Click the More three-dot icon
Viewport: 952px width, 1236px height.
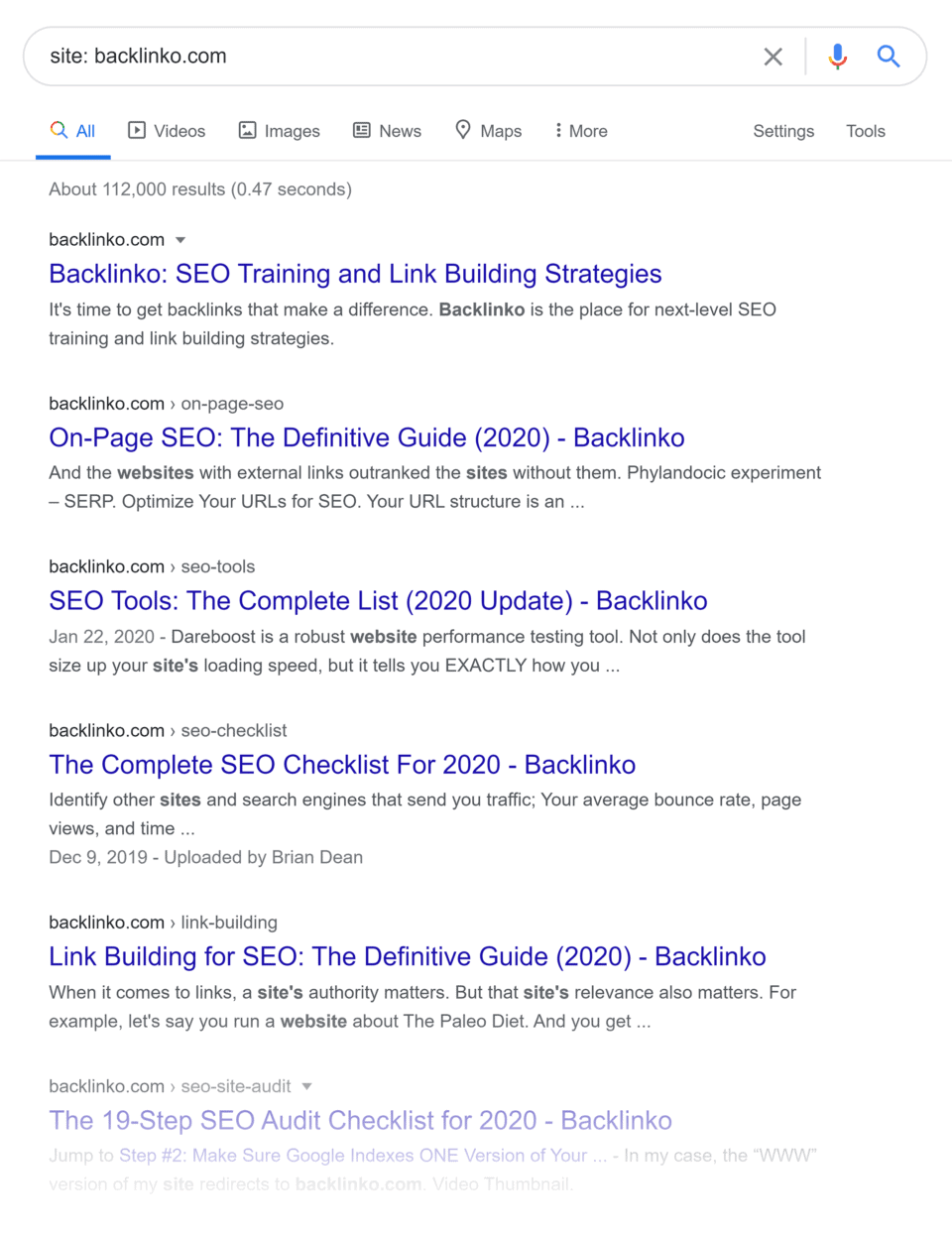coord(560,130)
